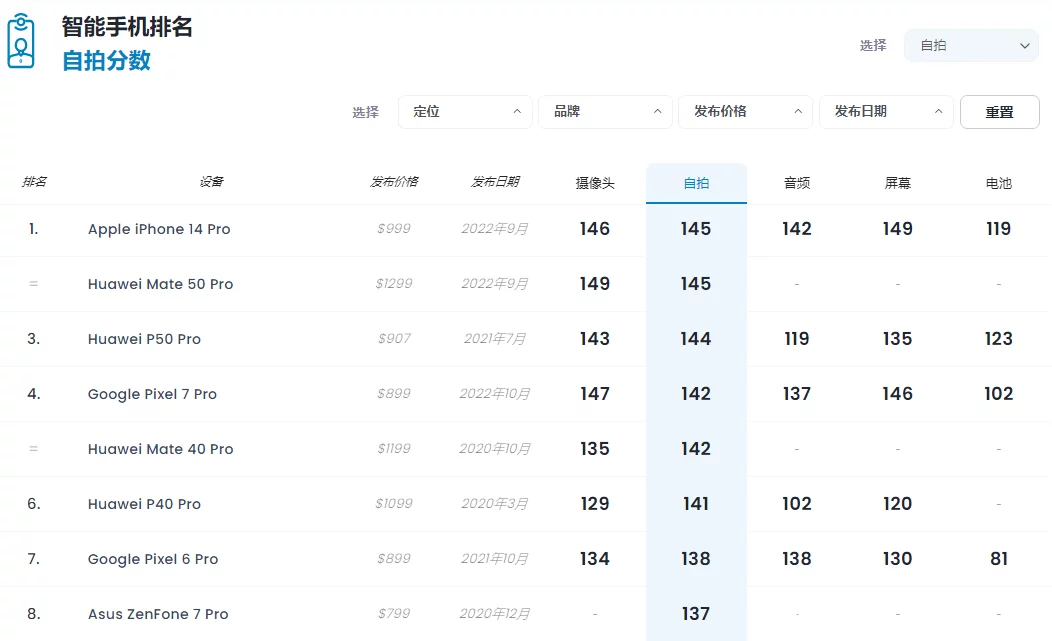
Task: Click iPhone 14 Pro price $999
Action: [x=394, y=229]
